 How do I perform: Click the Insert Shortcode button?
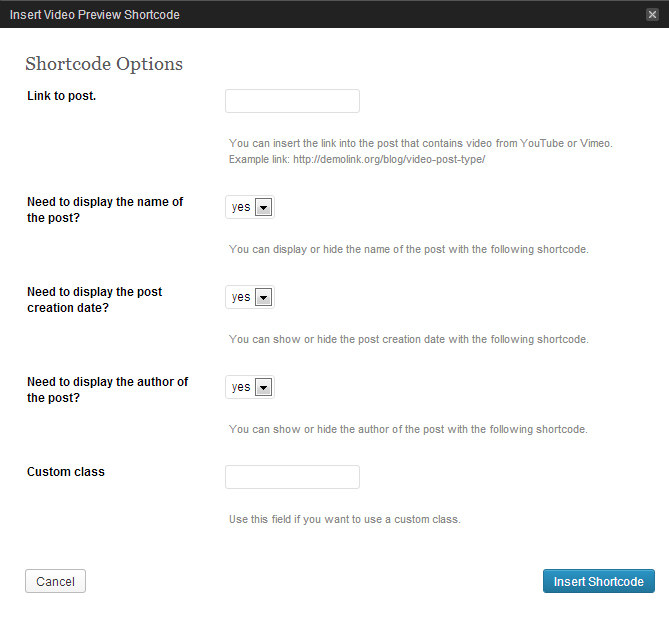[598, 581]
